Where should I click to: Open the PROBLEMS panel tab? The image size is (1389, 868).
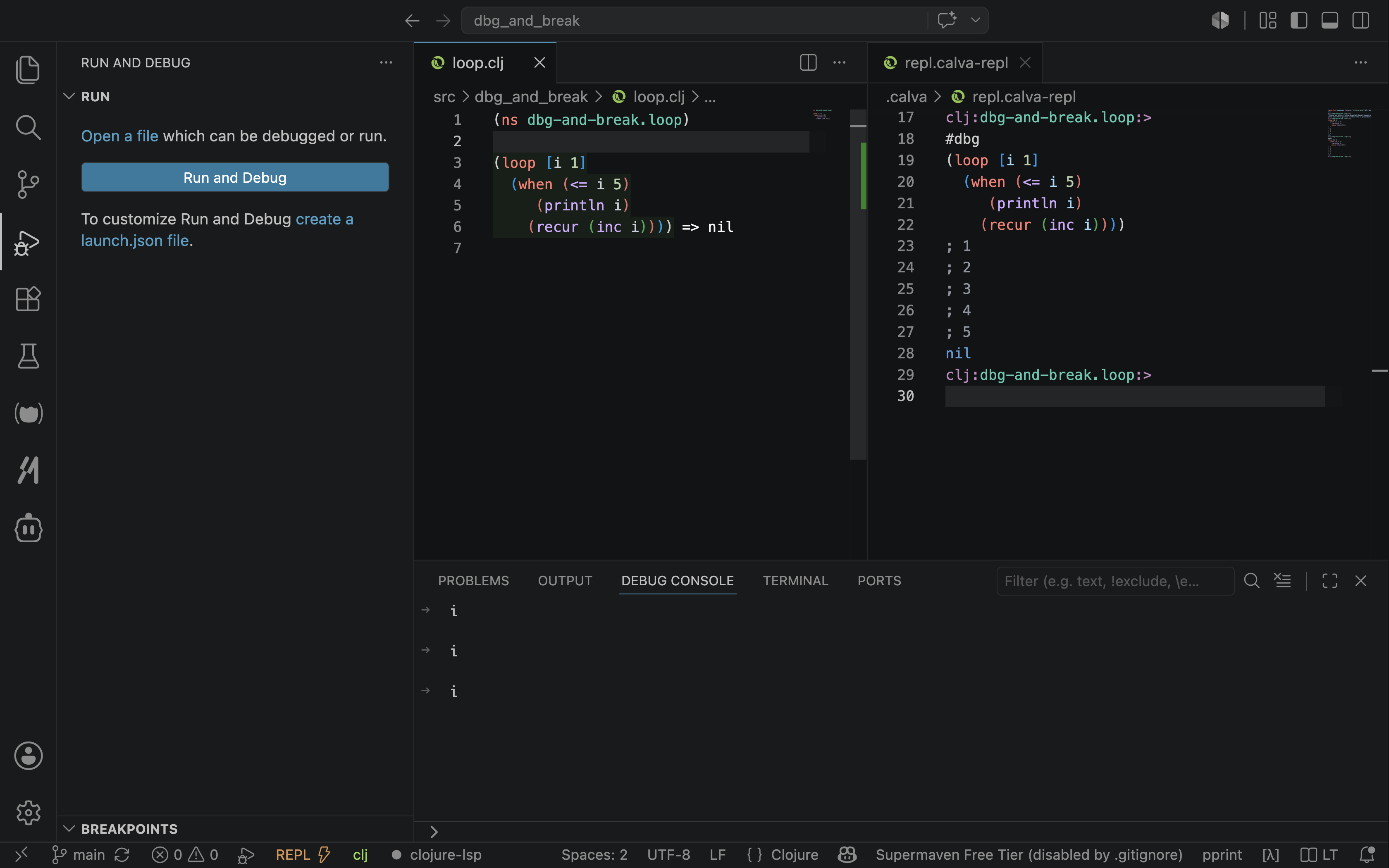point(473,581)
